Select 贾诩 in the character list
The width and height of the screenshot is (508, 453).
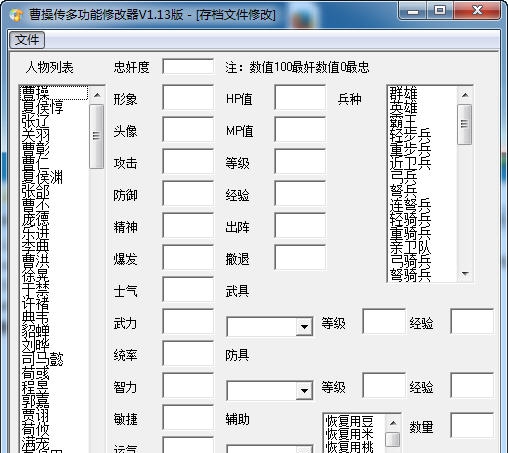click(x=54, y=415)
